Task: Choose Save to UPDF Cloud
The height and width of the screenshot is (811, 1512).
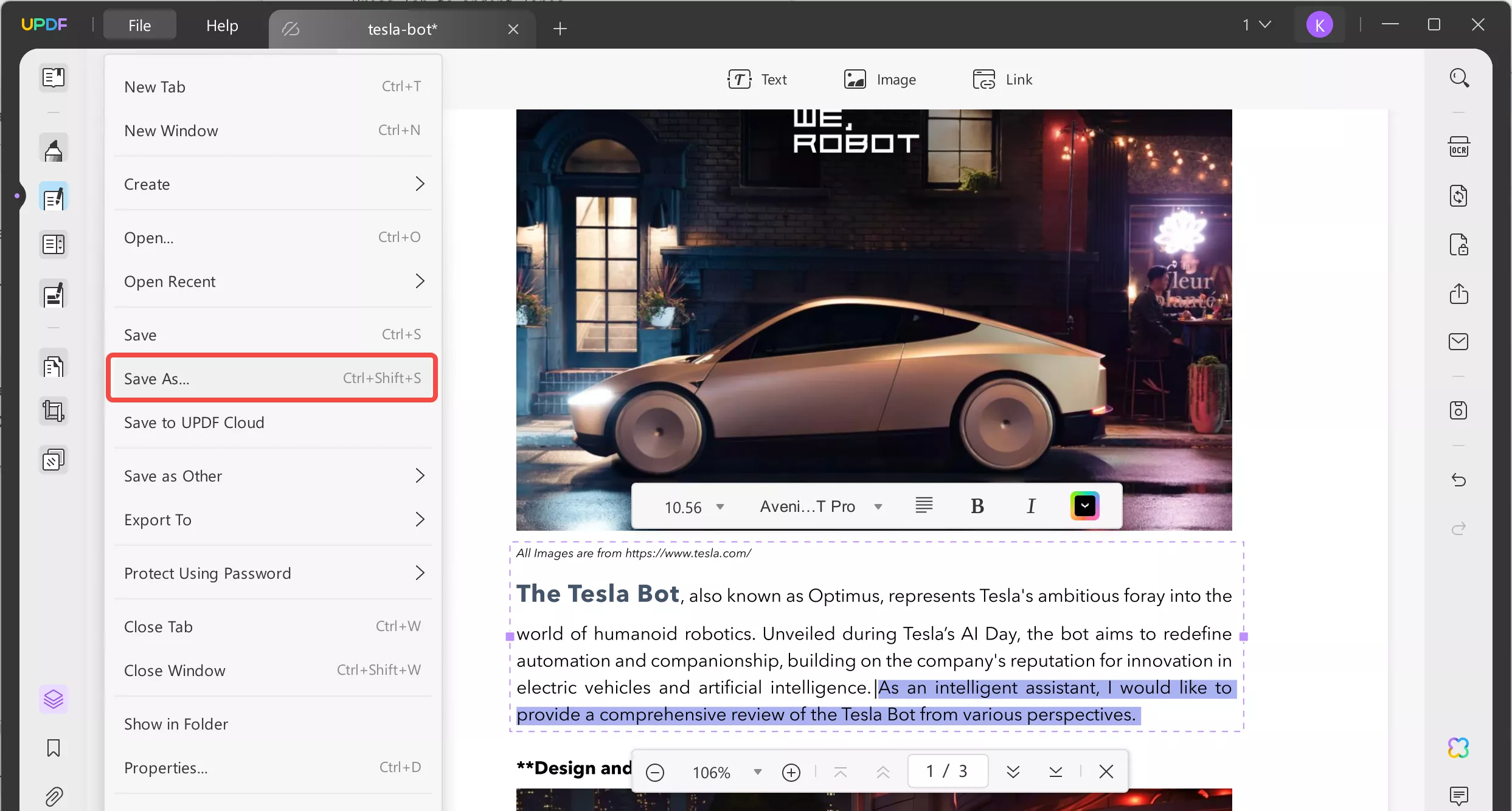Action: click(x=272, y=423)
